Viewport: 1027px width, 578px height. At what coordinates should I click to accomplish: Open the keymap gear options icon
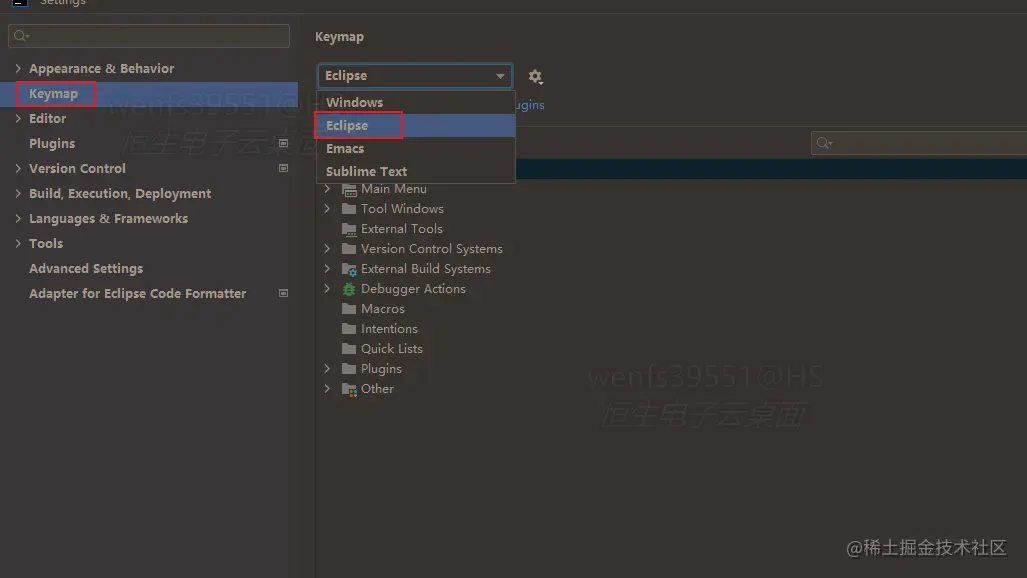tap(535, 77)
